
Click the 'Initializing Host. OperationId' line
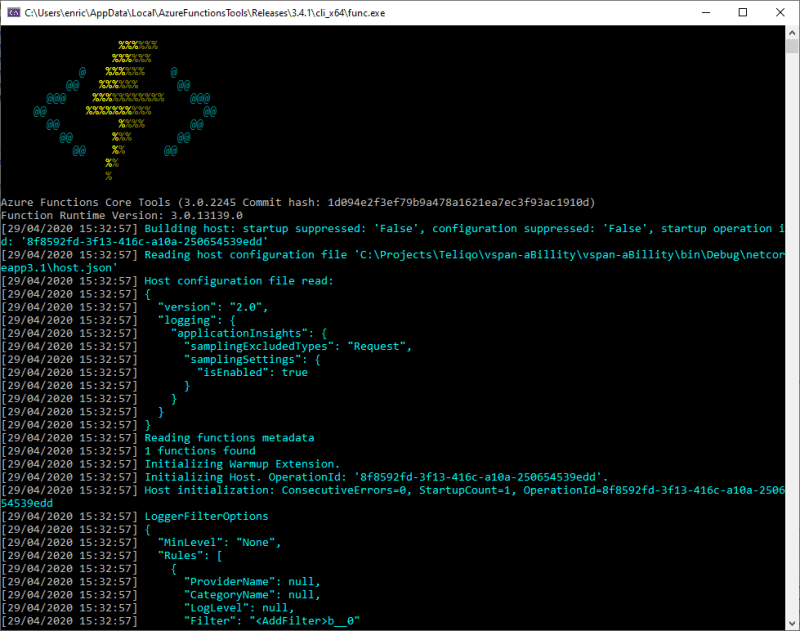tap(305, 477)
